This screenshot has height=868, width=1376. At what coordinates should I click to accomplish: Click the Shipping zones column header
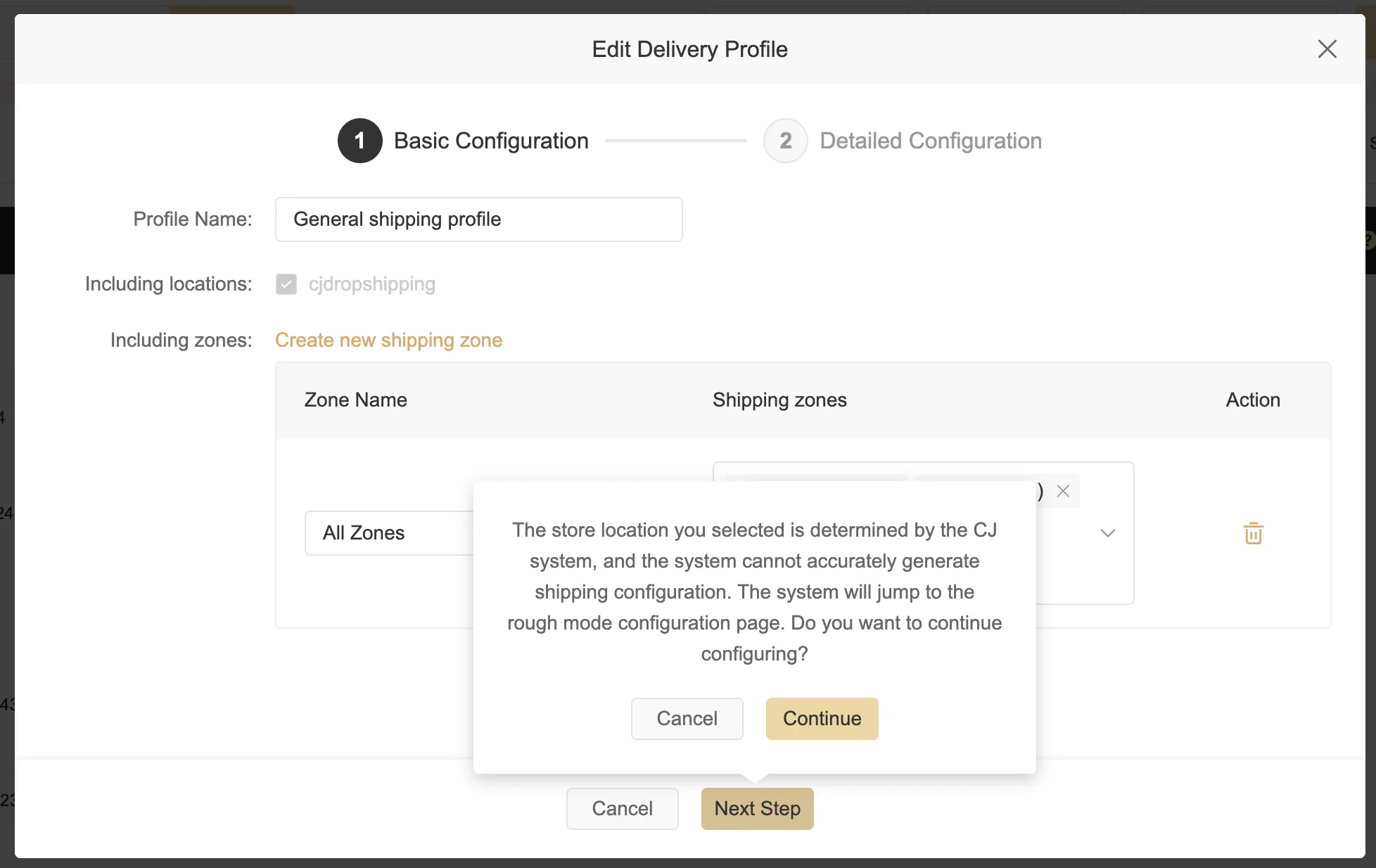[779, 400]
